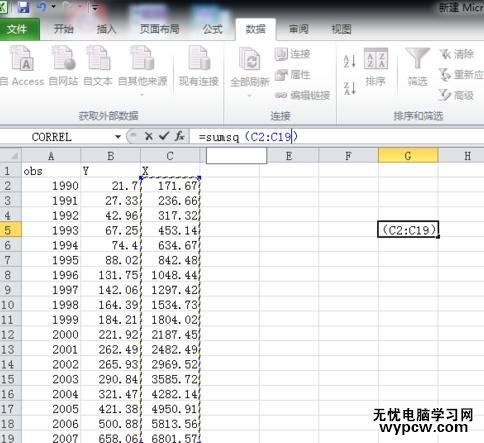484x443 pixels.
Task: Click cell A2 with year 1990
Action: pos(51,186)
